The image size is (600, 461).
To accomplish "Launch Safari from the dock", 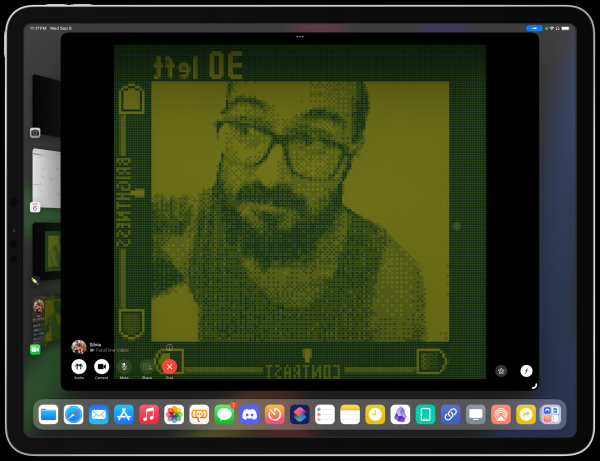I will coord(73,415).
